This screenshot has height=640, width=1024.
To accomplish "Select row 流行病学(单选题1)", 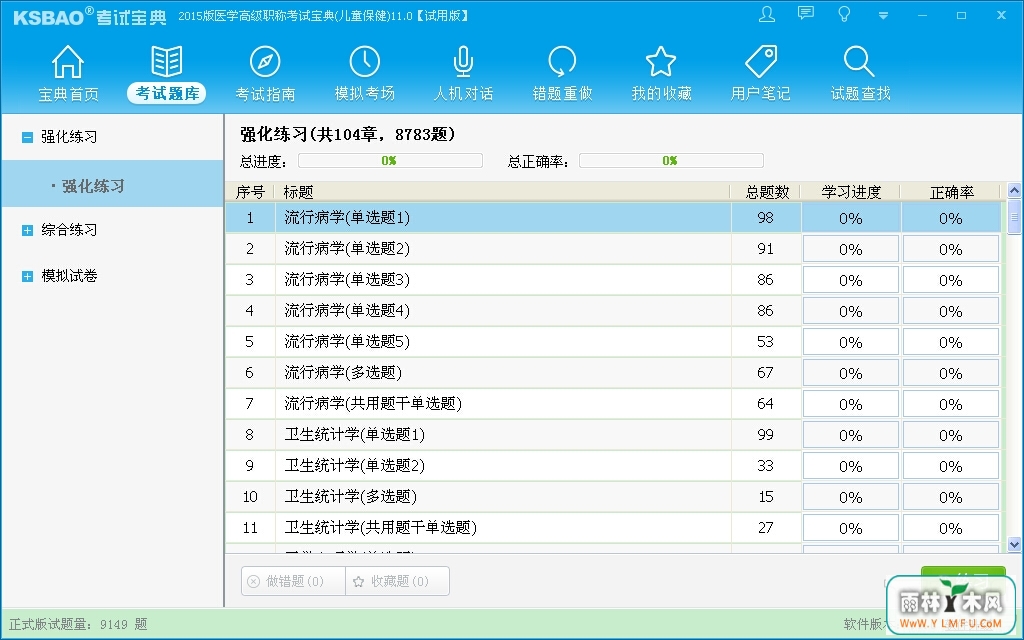I will pyautogui.click(x=613, y=217).
